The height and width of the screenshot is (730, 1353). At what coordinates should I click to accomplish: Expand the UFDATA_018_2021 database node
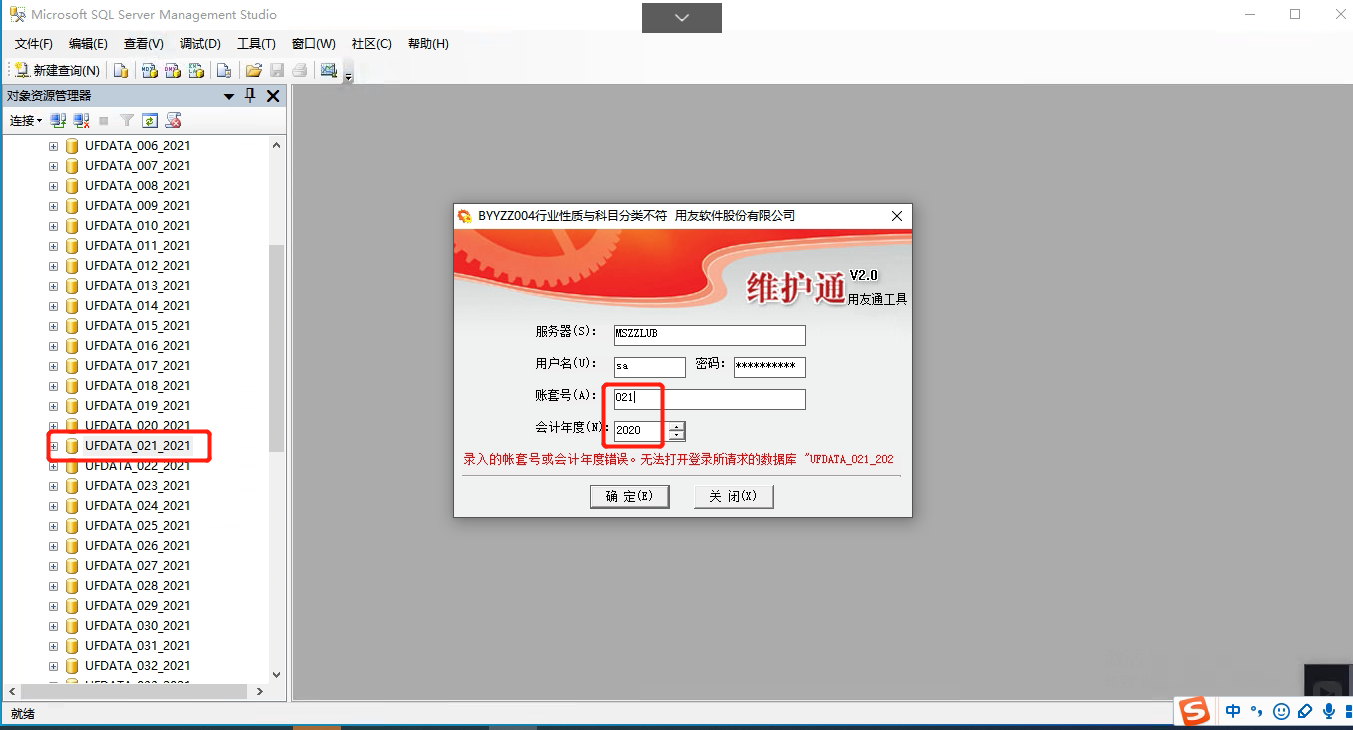(x=54, y=386)
